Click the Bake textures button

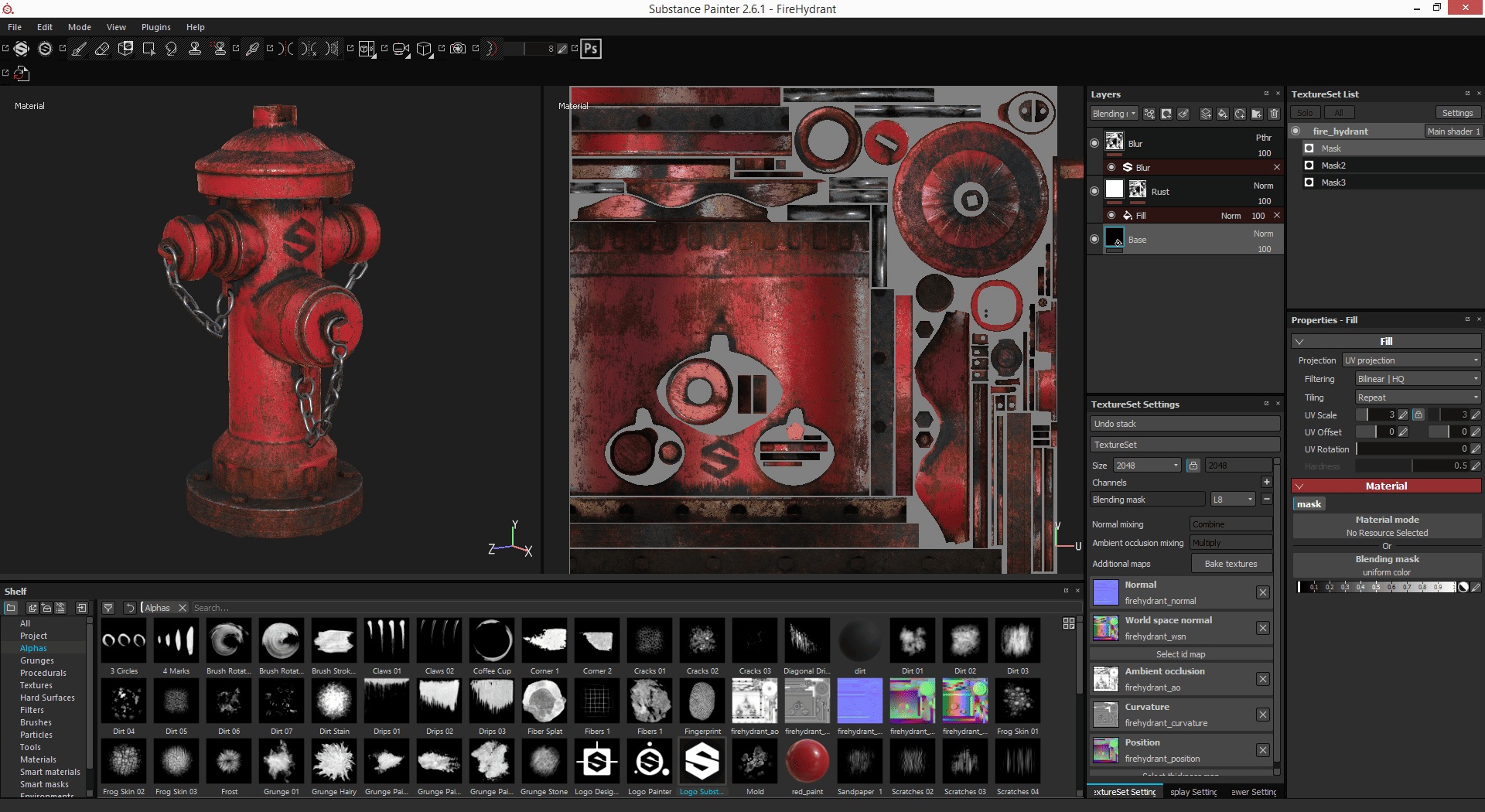coord(1231,564)
